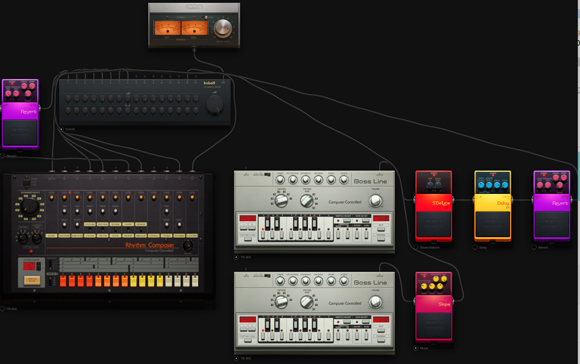Click the right red display on the upper Bass Line
This screenshot has height=364, width=580.
point(381,218)
